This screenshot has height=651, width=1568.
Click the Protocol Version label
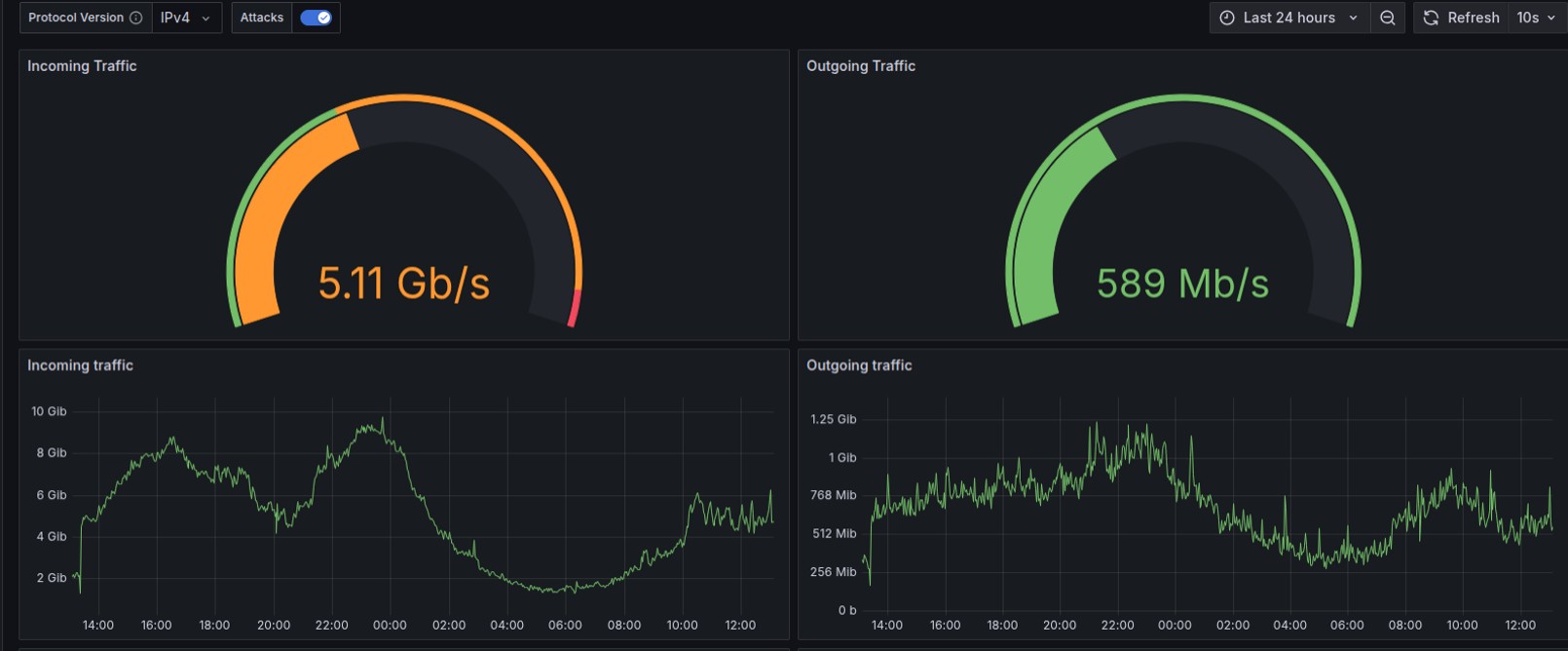[76, 18]
